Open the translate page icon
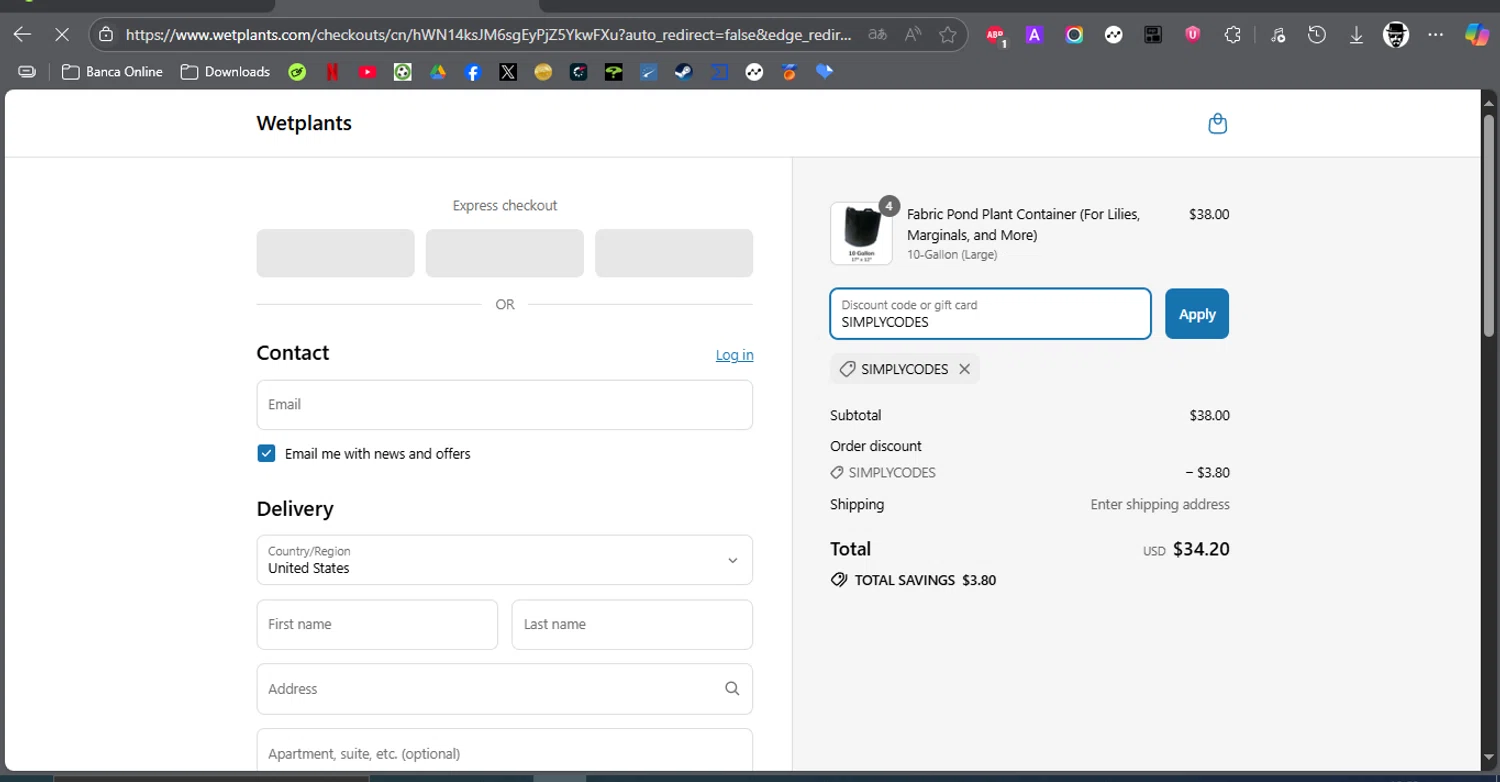Screen dimensions: 1500x782 [877, 35]
